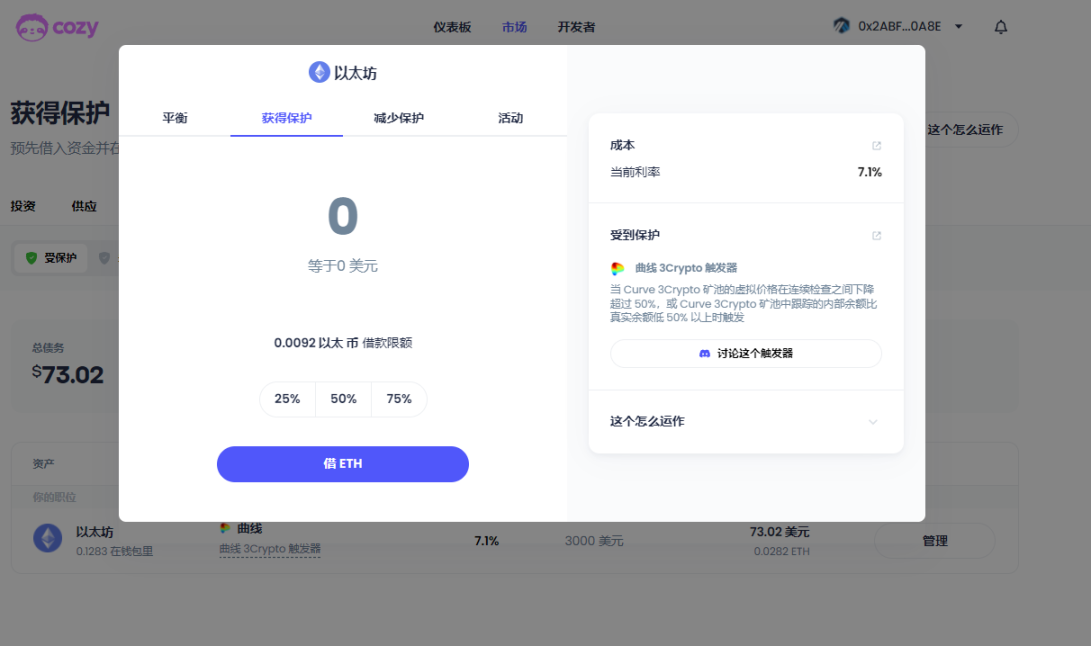This screenshot has height=646, width=1091.
Task: Go to 开发者 nav item
Action: click(576, 27)
